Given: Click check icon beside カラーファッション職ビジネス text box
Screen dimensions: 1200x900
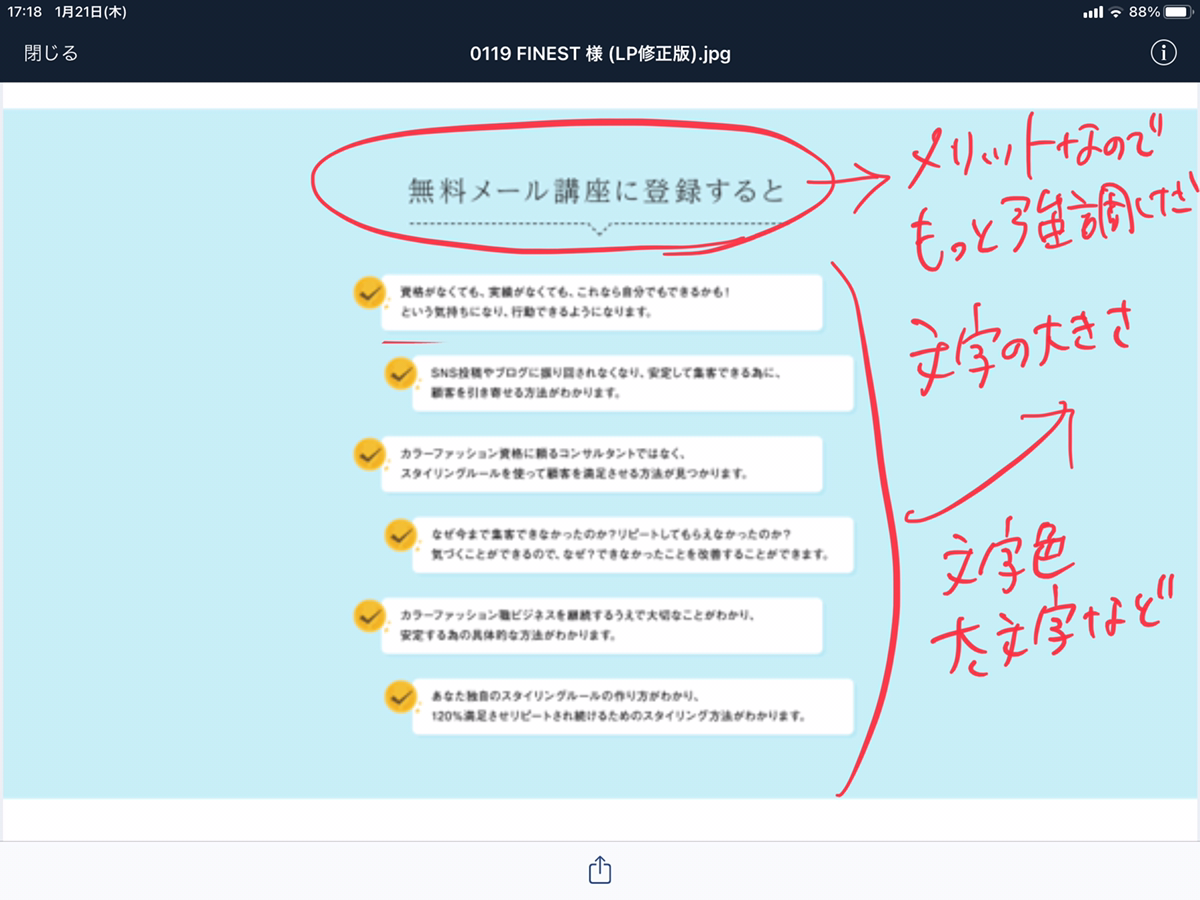Looking at the screenshot, I should (369, 615).
